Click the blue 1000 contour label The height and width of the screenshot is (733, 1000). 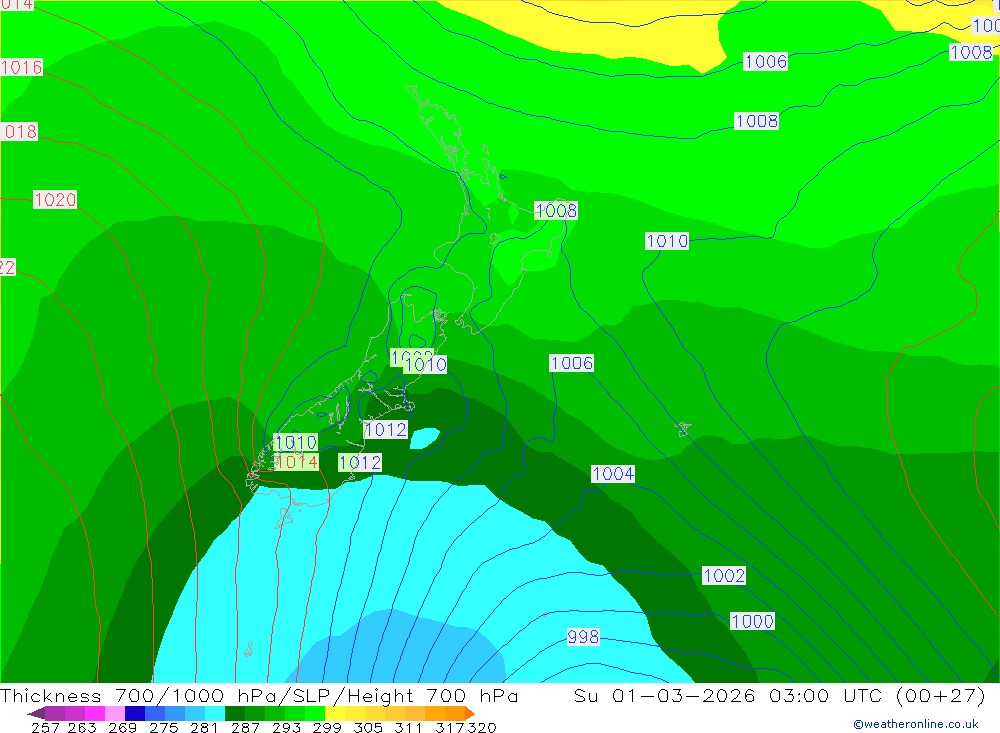click(753, 621)
